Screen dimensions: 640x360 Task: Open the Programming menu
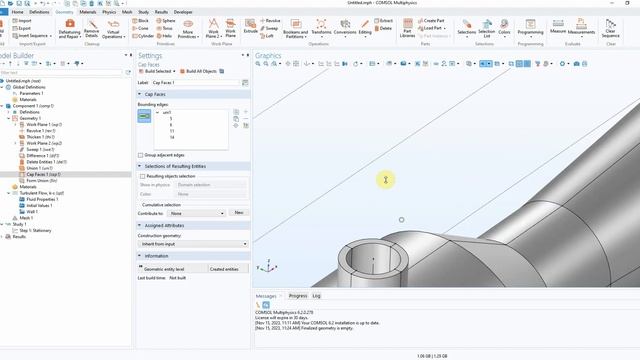[x=530, y=29]
